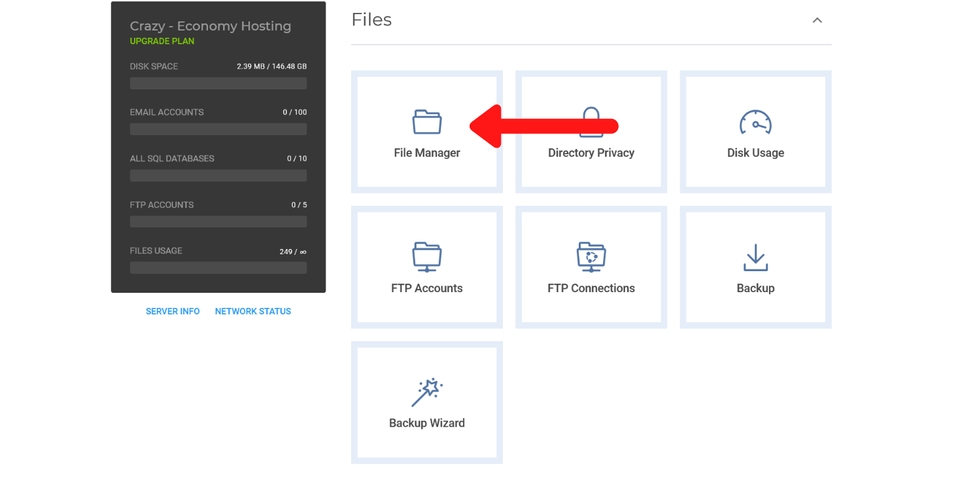The width and height of the screenshot is (960, 479).
Task: Launch the Backup Wizard wand icon
Action: pos(427,392)
